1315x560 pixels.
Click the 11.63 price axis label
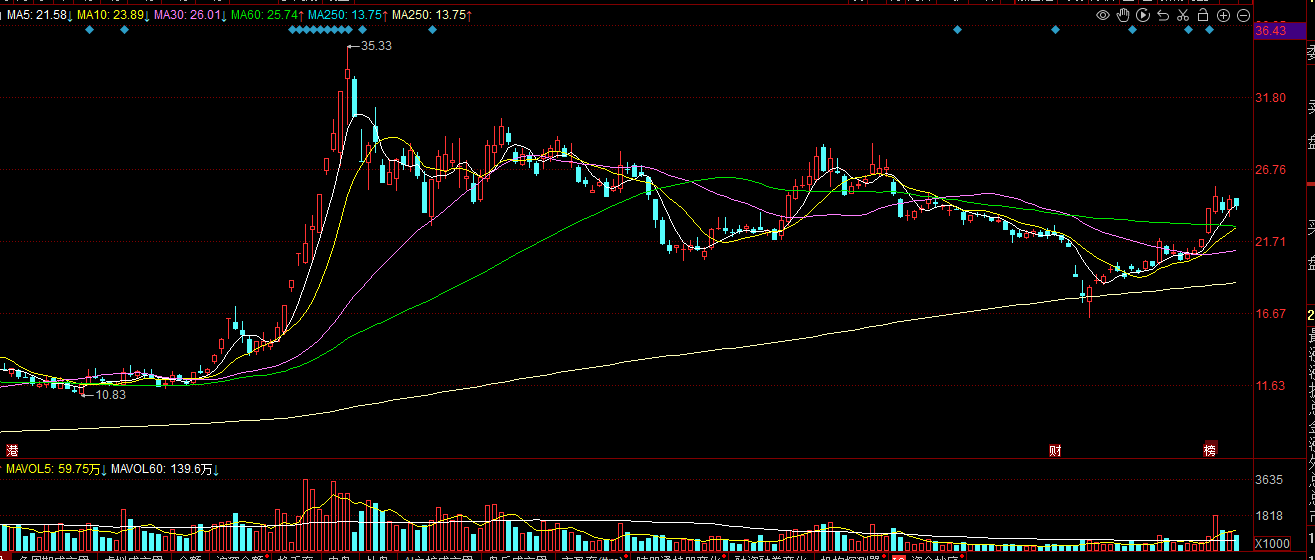tap(1270, 386)
